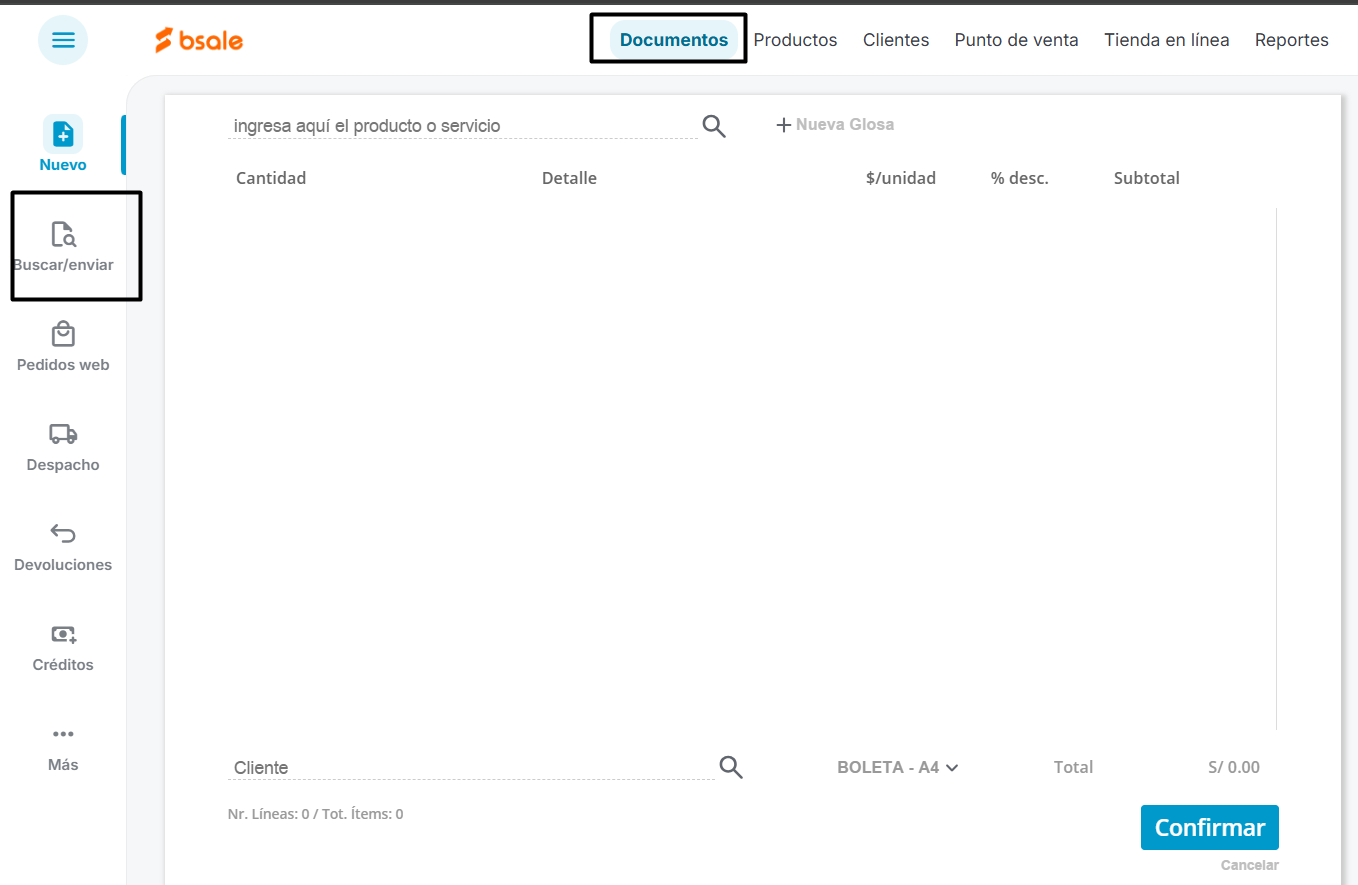The width and height of the screenshot is (1358, 885).
Task: Select the Nuevo document icon
Action: 63,133
